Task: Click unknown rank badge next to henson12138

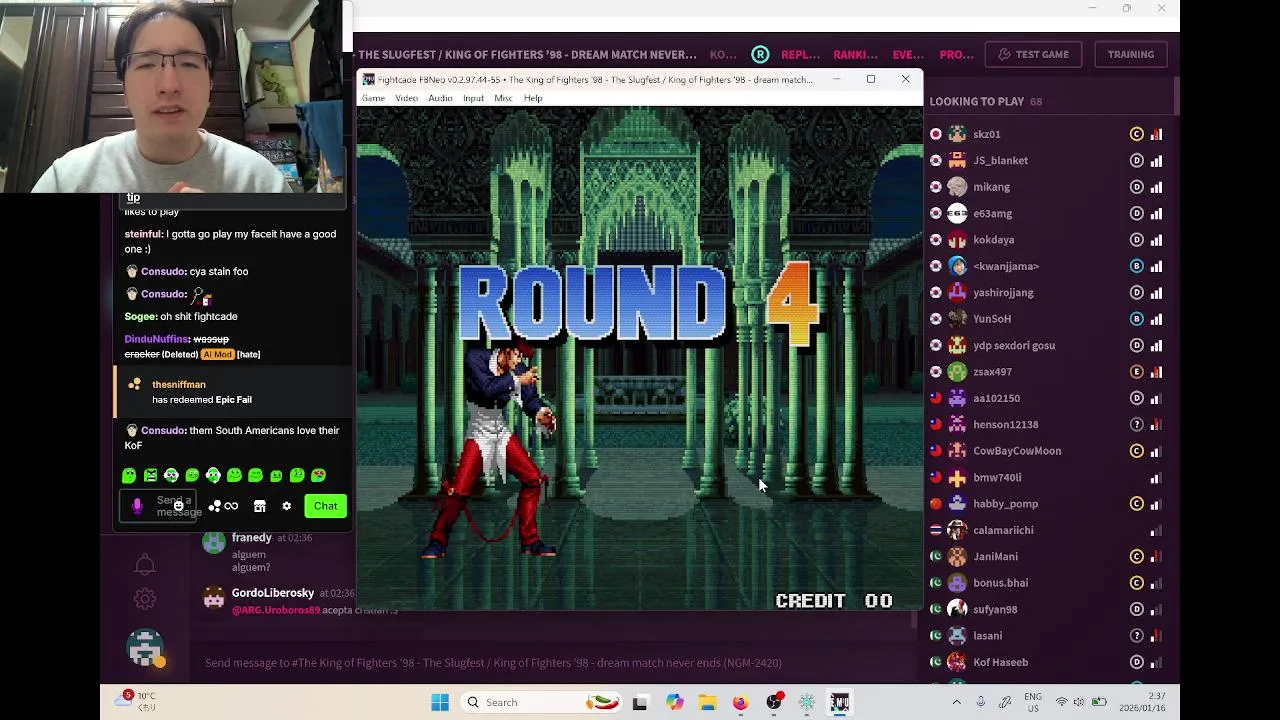Action: (x=1136, y=424)
